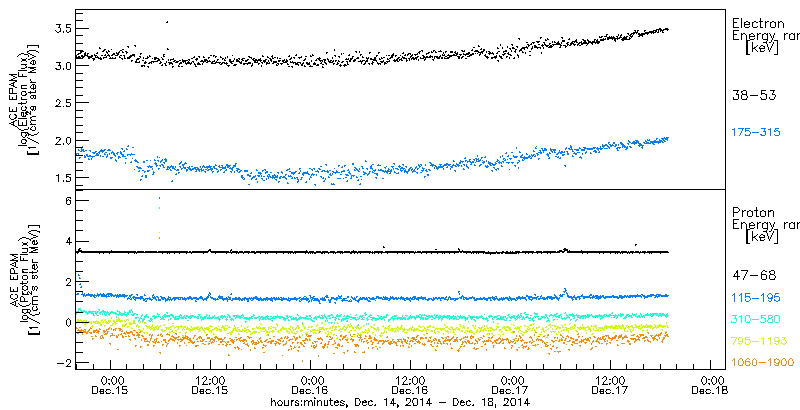Select the 12:00 time label above Dec.17

[611, 381]
